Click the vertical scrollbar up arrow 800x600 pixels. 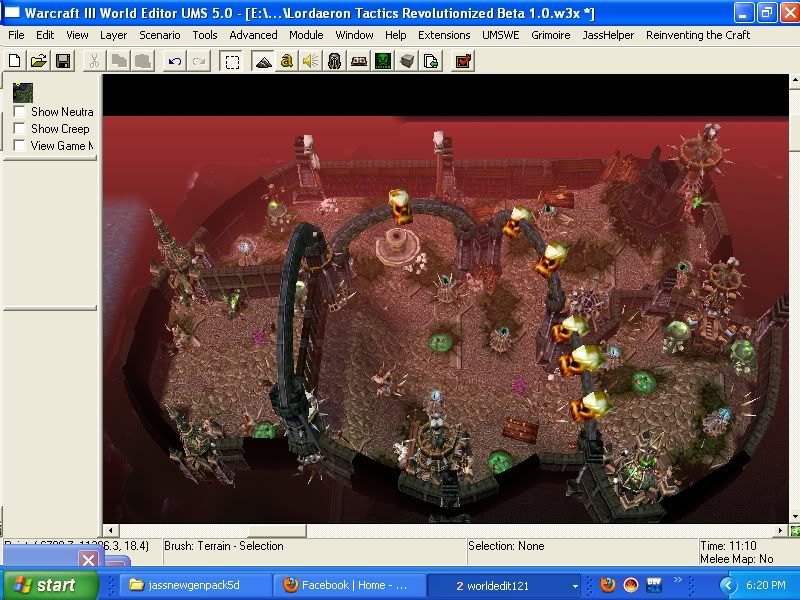point(794,80)
